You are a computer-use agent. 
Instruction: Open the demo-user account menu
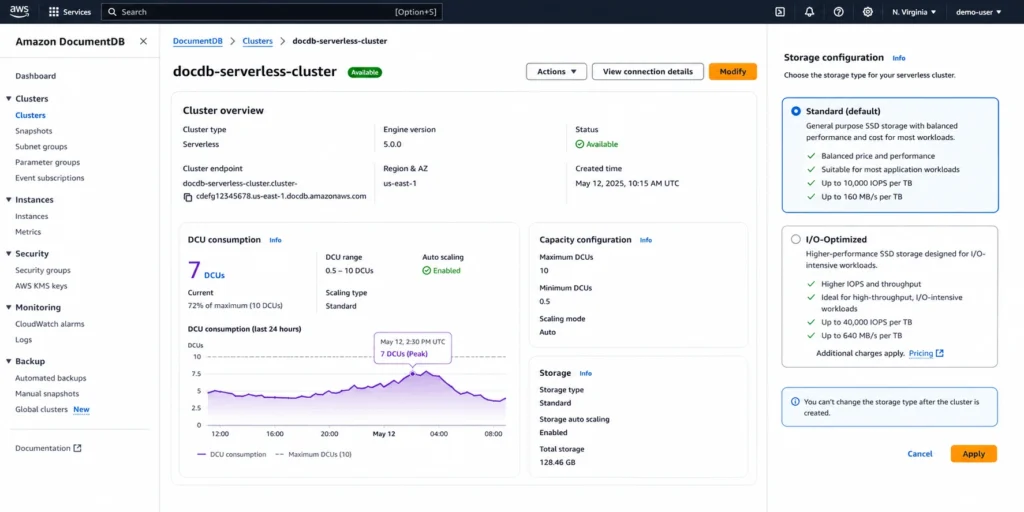pos(978,12)
